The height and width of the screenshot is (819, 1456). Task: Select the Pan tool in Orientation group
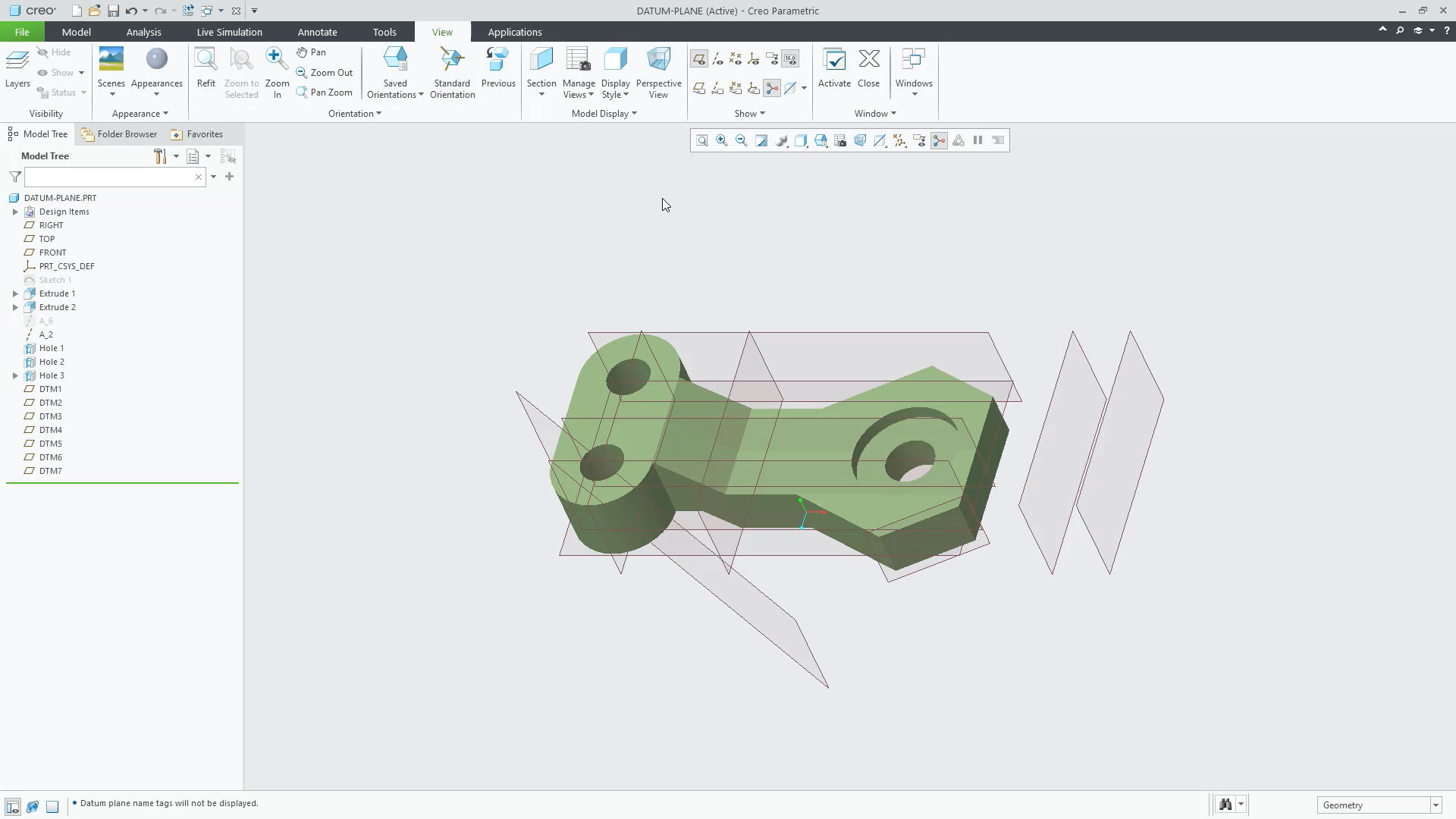click(x=312, y=52)
